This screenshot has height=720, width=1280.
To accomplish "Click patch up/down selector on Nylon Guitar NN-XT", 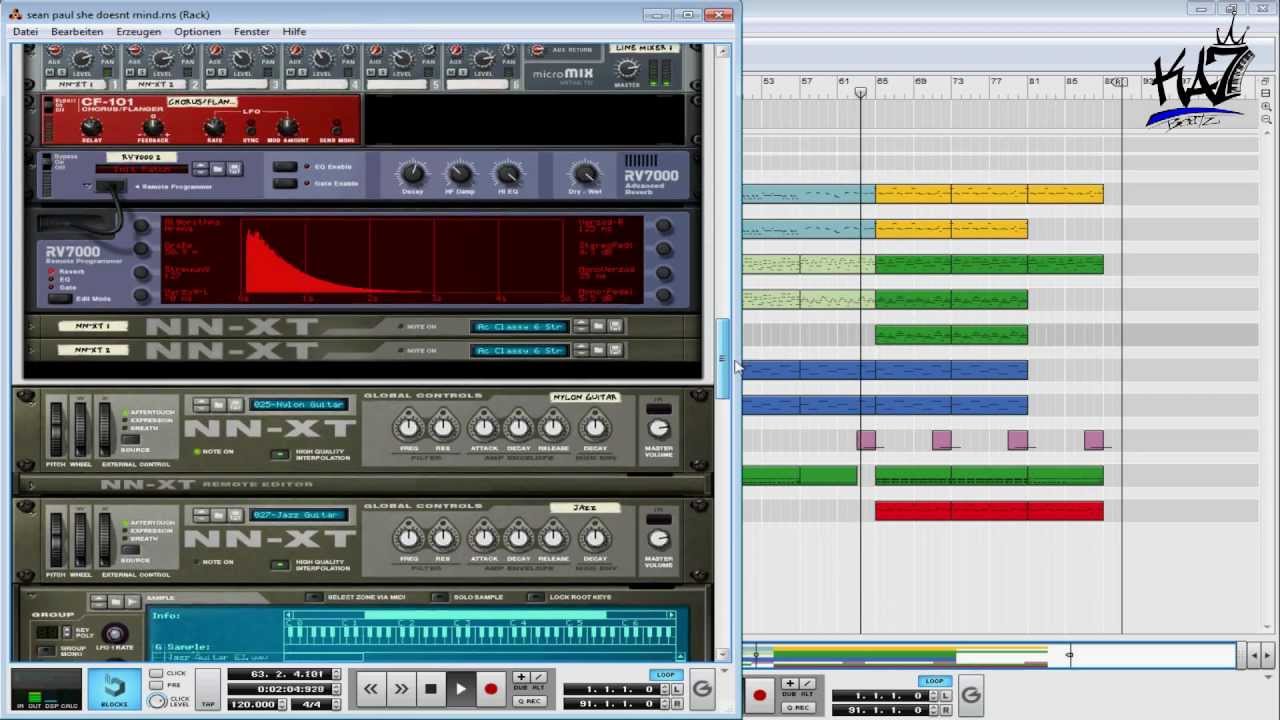I will 201,404.
